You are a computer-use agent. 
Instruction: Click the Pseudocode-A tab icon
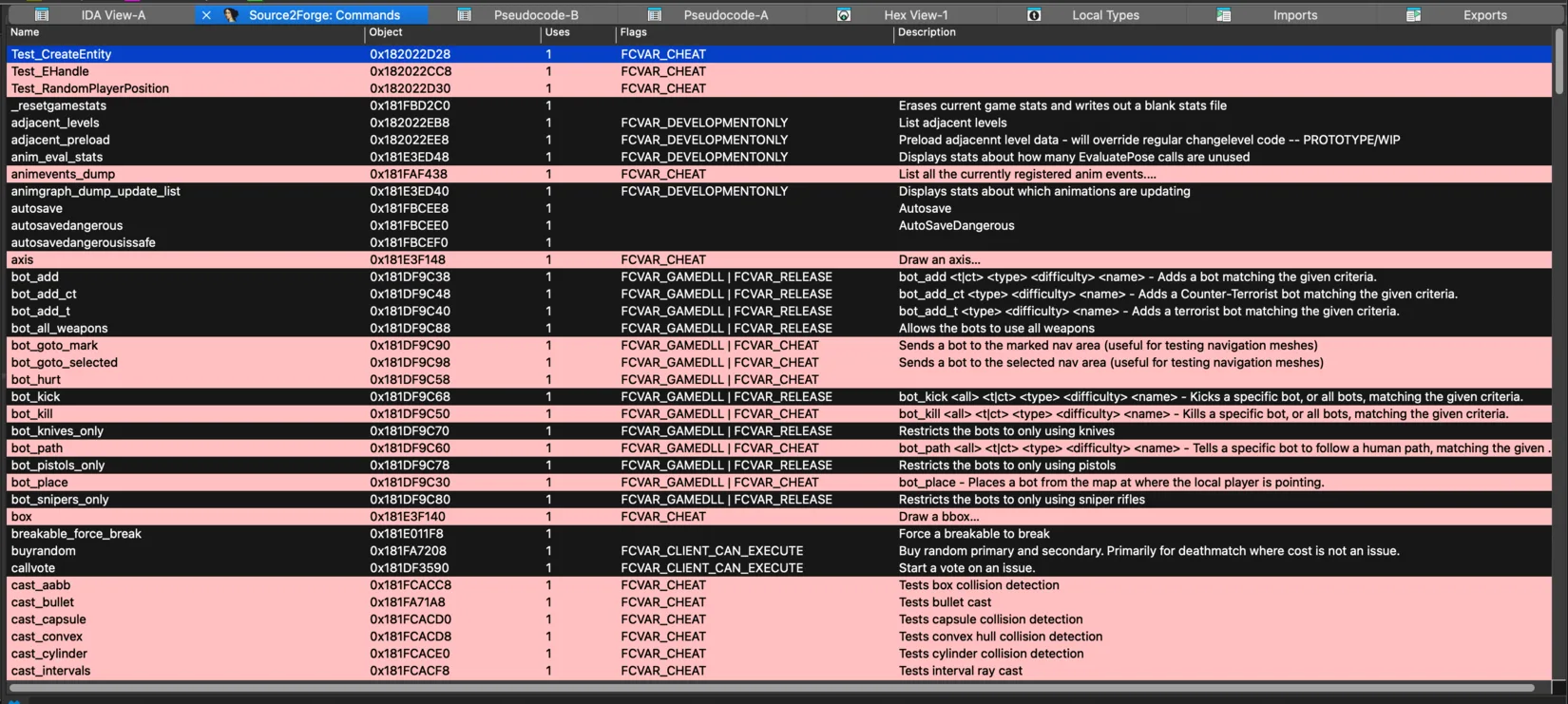pyautogui.click(x=654, y=14)
